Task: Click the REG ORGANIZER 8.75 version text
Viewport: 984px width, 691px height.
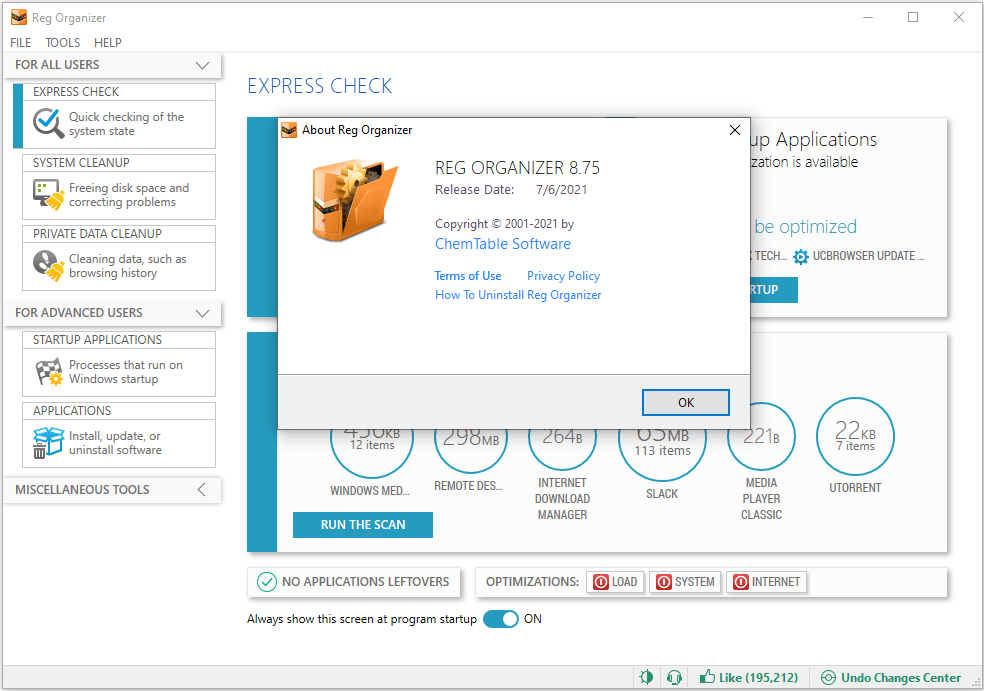Action: (517, 168)
